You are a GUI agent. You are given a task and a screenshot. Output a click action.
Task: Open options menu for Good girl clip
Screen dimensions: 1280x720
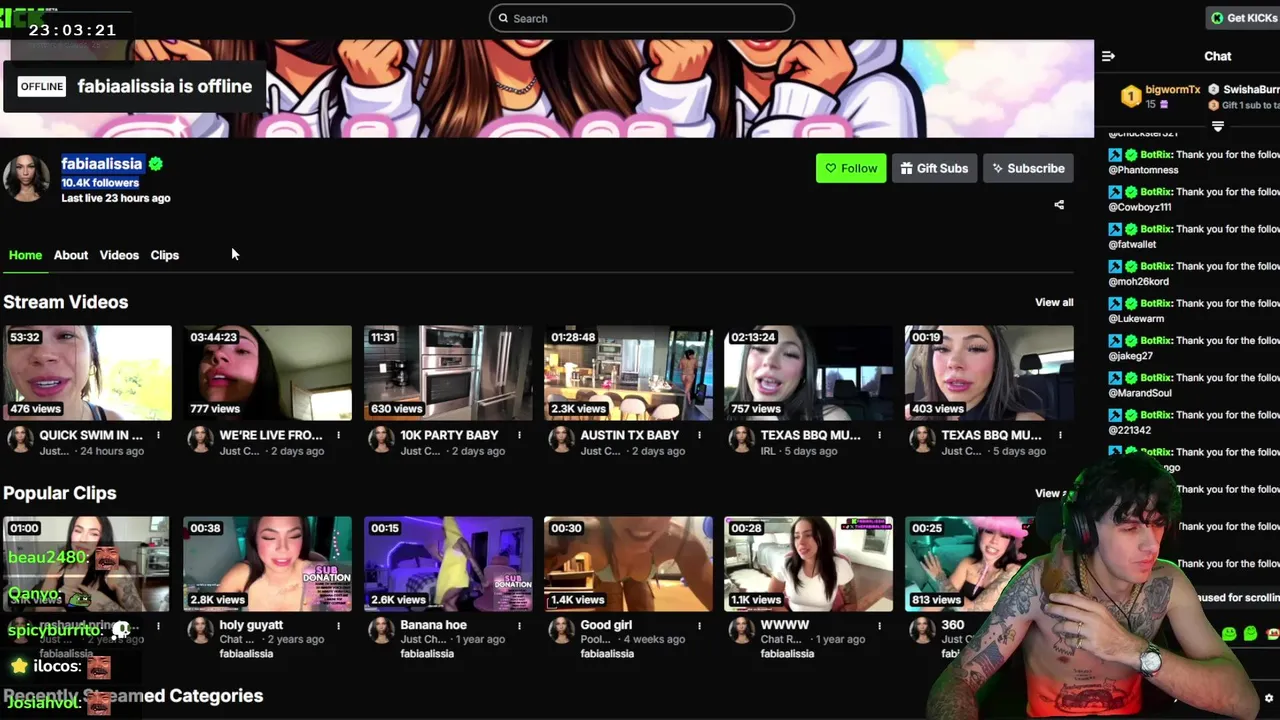click(x=699, y=626)
